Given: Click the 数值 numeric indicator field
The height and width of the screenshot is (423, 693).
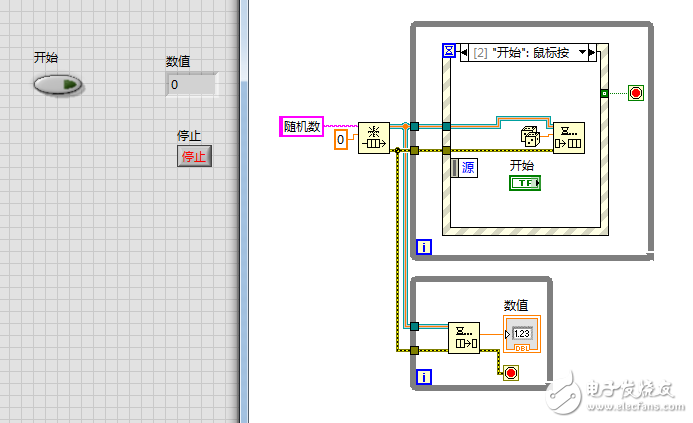Looking at the screenshot, I should click(x=190, y=85).
